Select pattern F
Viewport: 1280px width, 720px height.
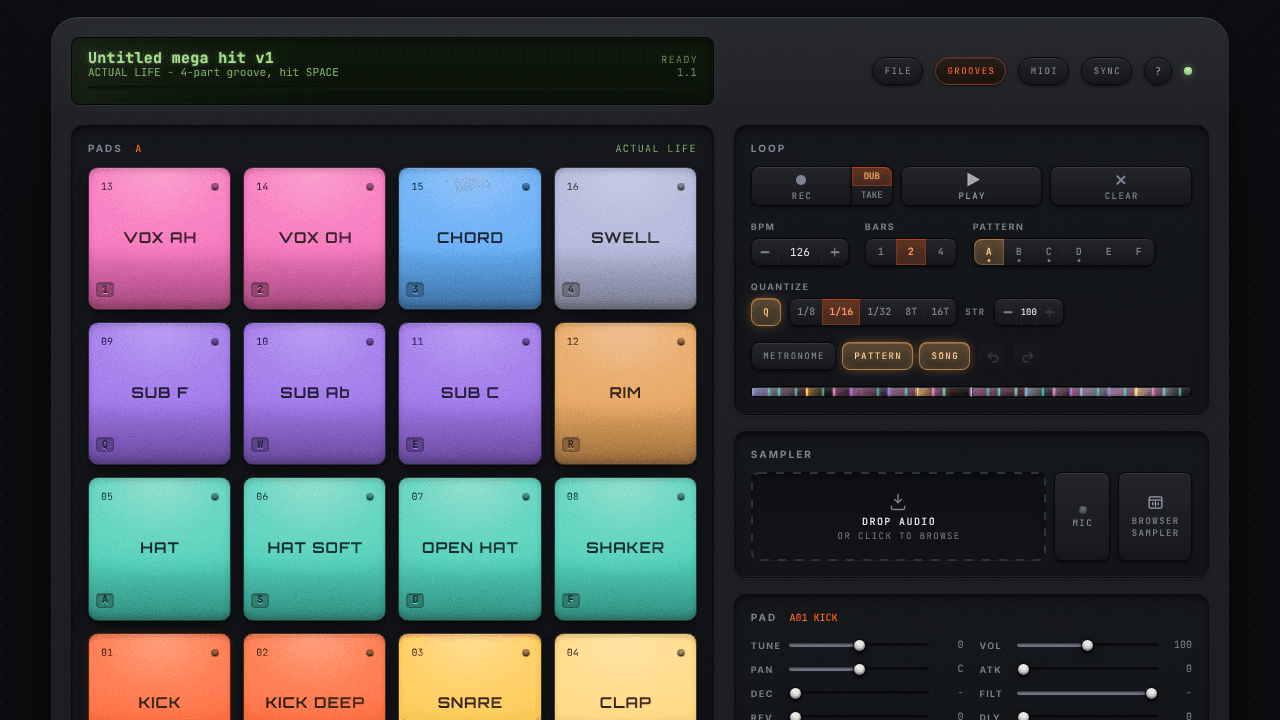pos(1138,252)
